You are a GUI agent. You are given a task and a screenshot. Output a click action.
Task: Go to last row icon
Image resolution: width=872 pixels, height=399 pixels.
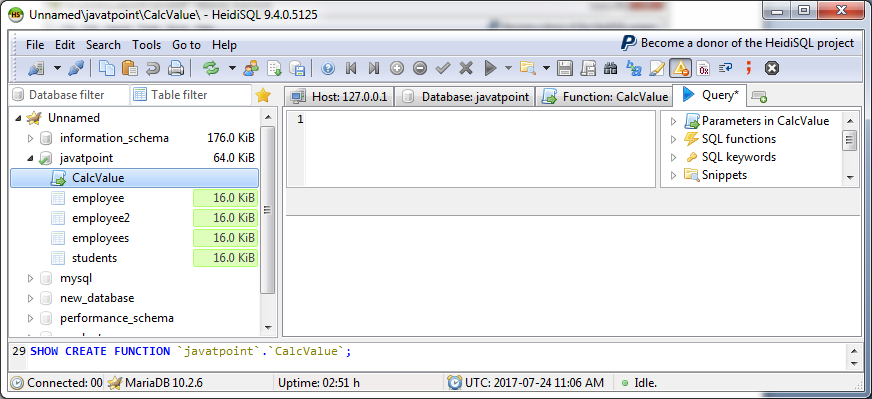[x=374, y=68]
